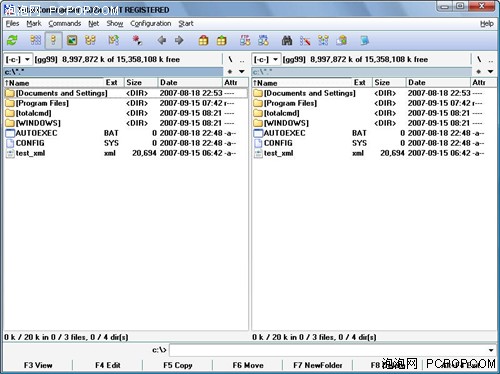The width and height of the screenshot is (500, 374).
Task: Select AUTOEXEC BAT file in left panel
Action: coord(126,133)
